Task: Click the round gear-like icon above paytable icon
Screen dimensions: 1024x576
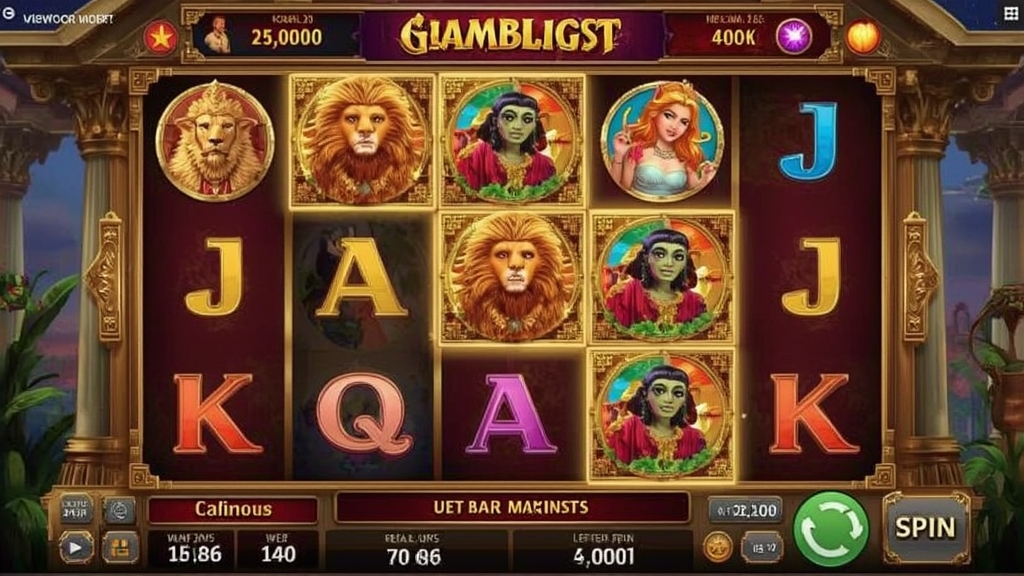Action: pos(120,510)
